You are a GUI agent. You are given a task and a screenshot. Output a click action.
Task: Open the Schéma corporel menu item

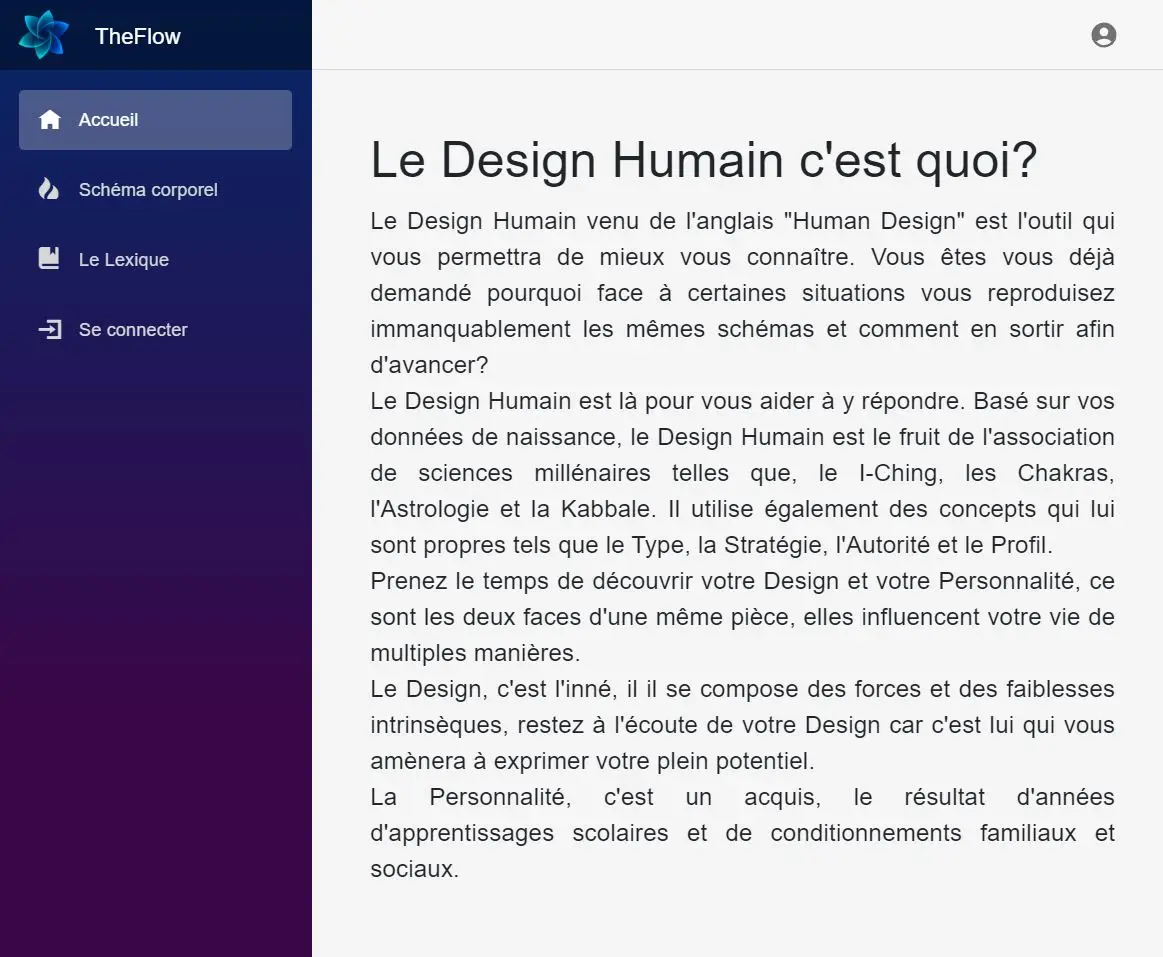[x=148, y=190]
